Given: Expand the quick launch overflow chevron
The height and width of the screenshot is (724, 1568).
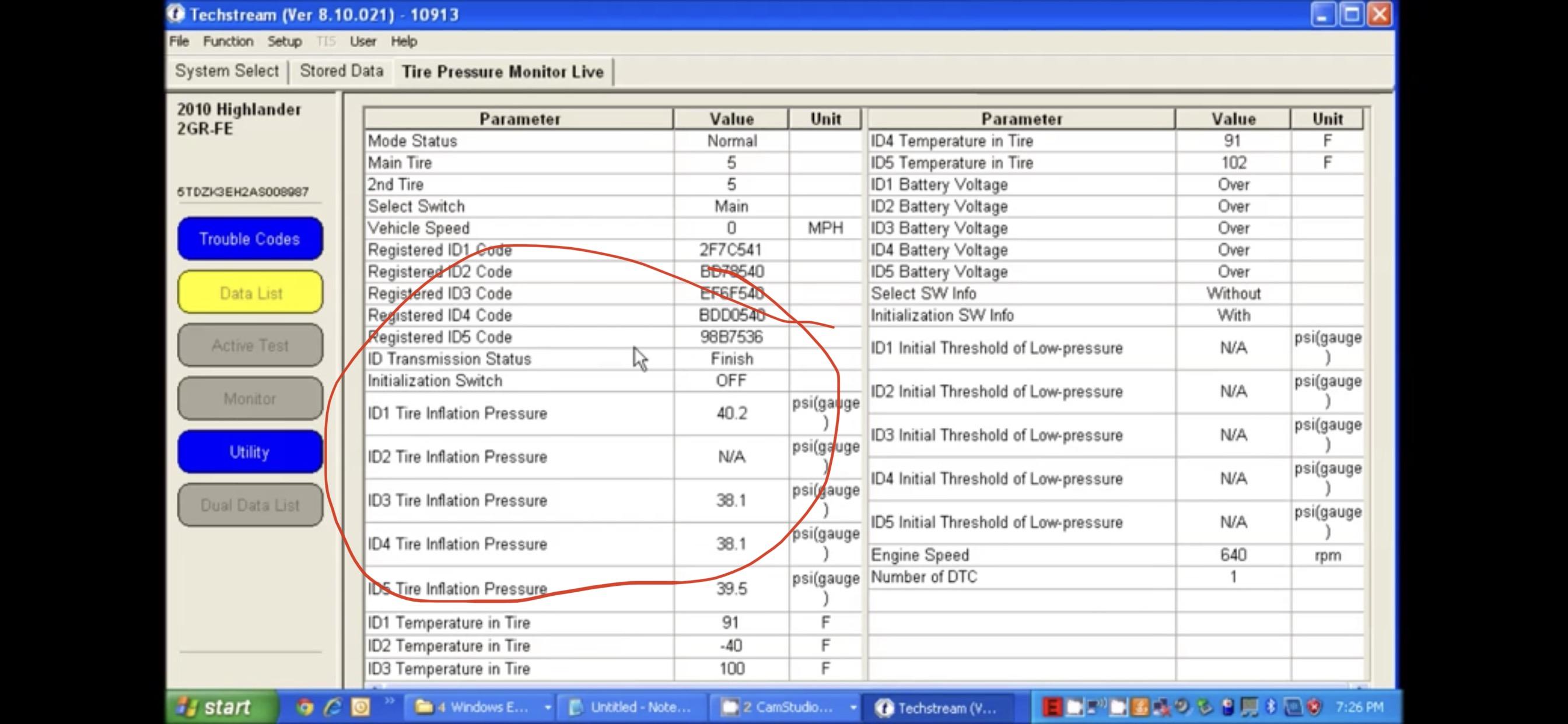Looking at the screenshot, I should [x=390, y=701].
